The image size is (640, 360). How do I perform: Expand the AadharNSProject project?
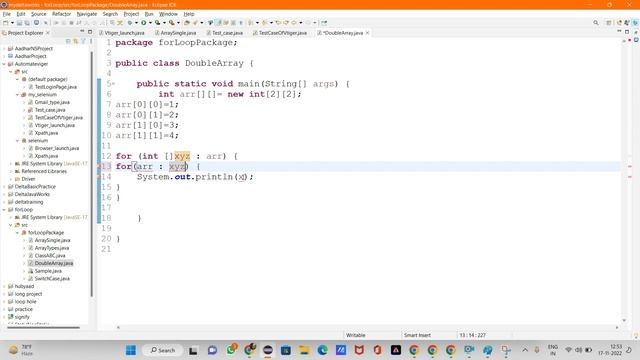click(x=4, y=49)
